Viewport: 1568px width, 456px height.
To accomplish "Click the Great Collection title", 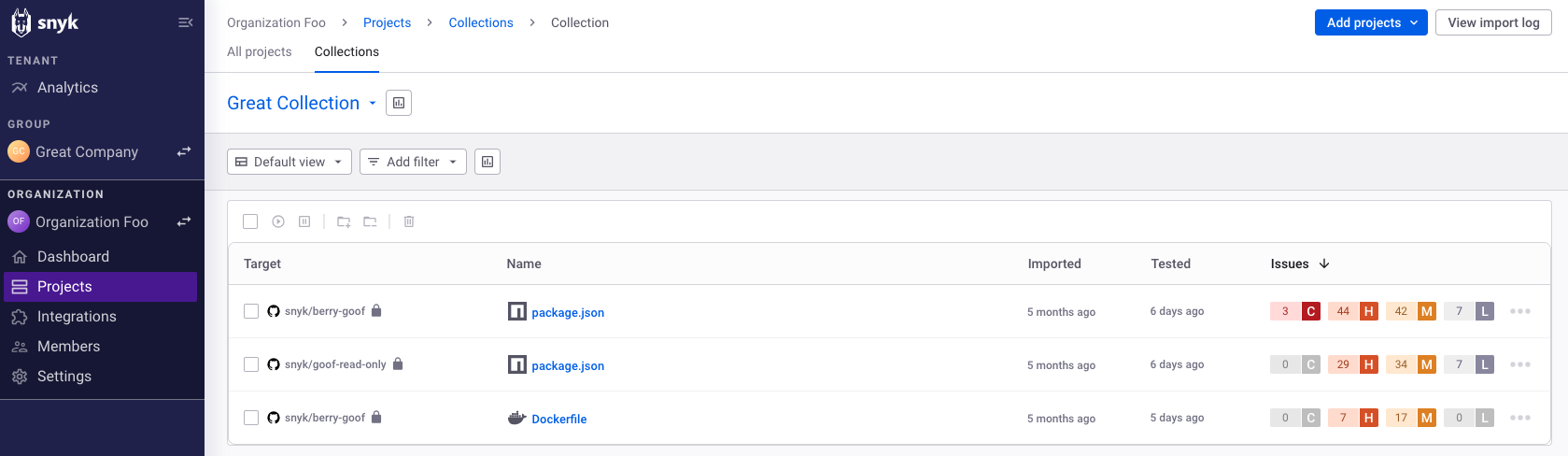I will [293, 103].
